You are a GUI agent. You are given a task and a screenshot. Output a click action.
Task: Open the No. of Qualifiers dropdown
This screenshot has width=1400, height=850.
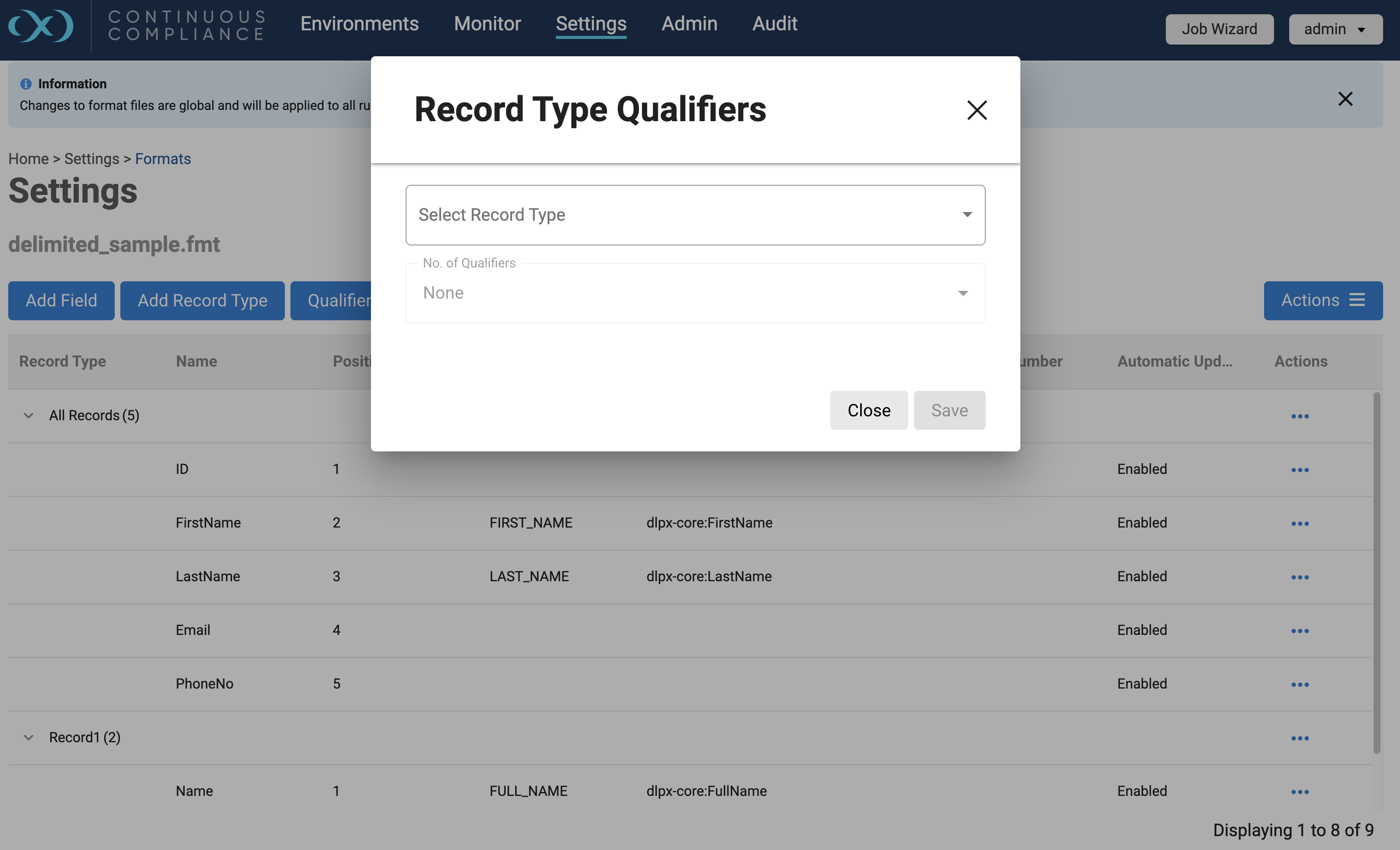(x=695, y=293)
